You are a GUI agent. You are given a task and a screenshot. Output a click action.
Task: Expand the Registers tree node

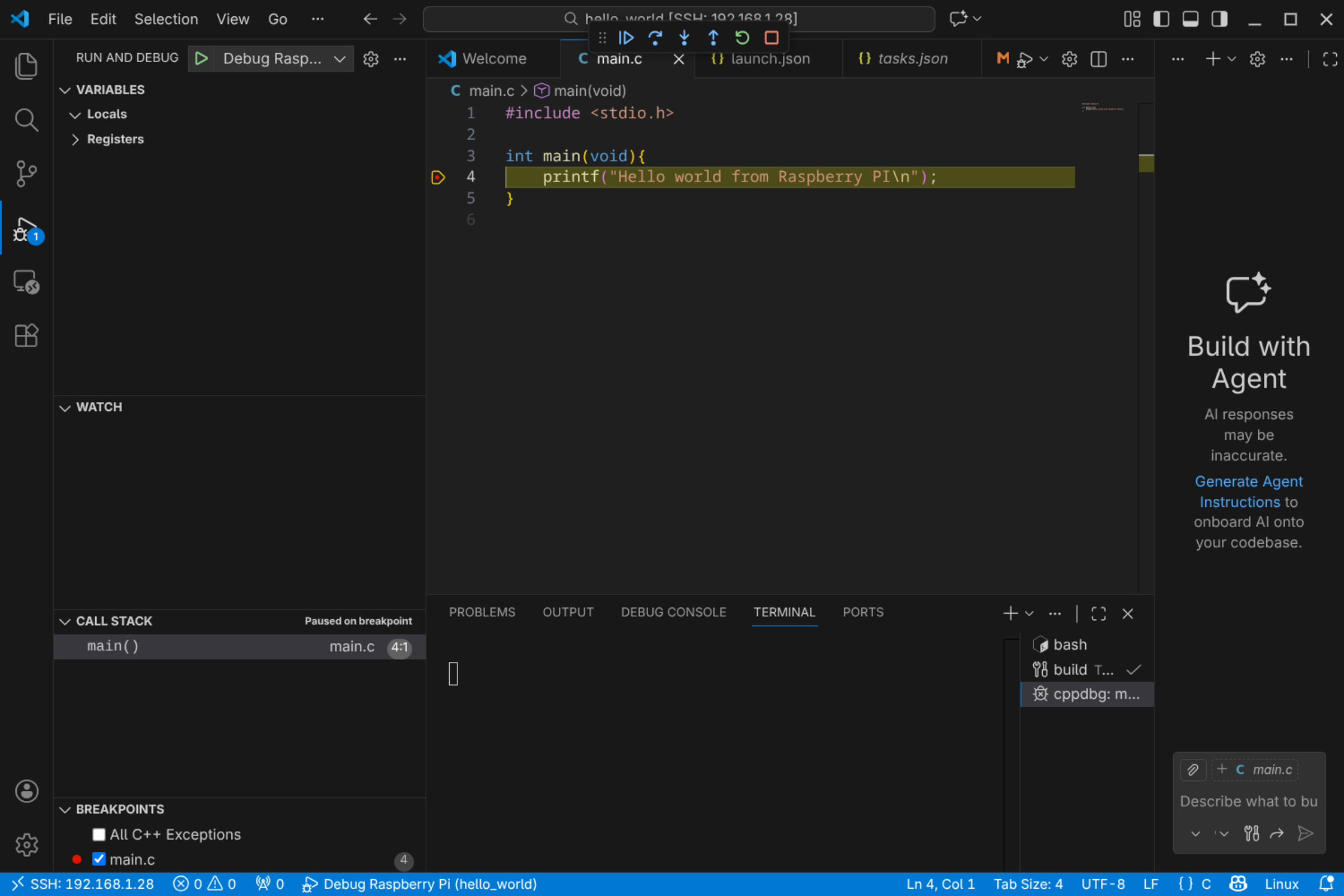(75, 139)
